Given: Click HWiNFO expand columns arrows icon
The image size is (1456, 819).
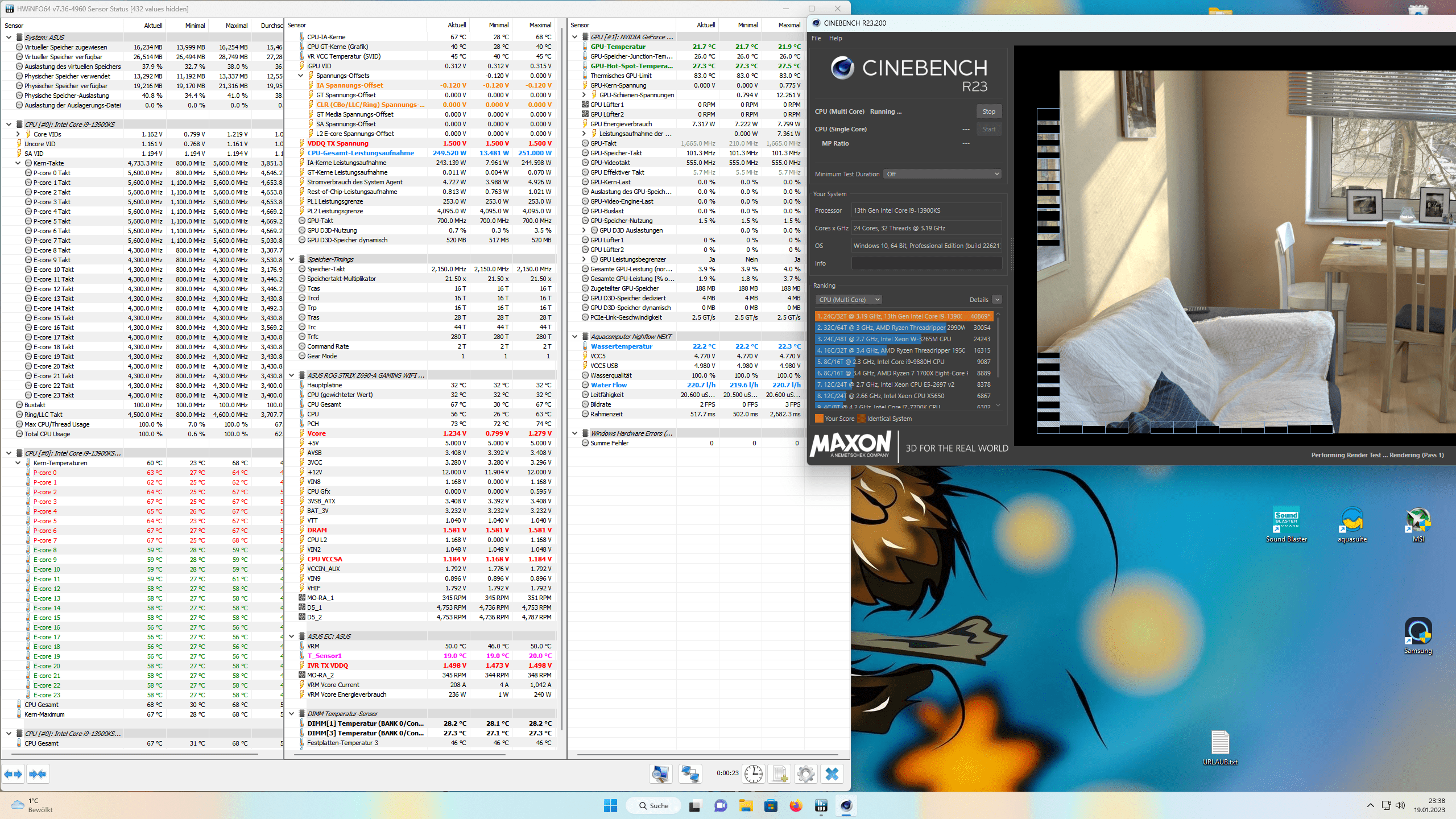Looking at the screenshot, I should tap(13, 774).
